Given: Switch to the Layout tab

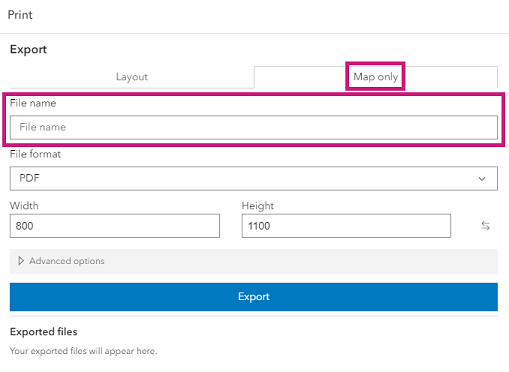Looking at the screenshot, I should 132,77.
